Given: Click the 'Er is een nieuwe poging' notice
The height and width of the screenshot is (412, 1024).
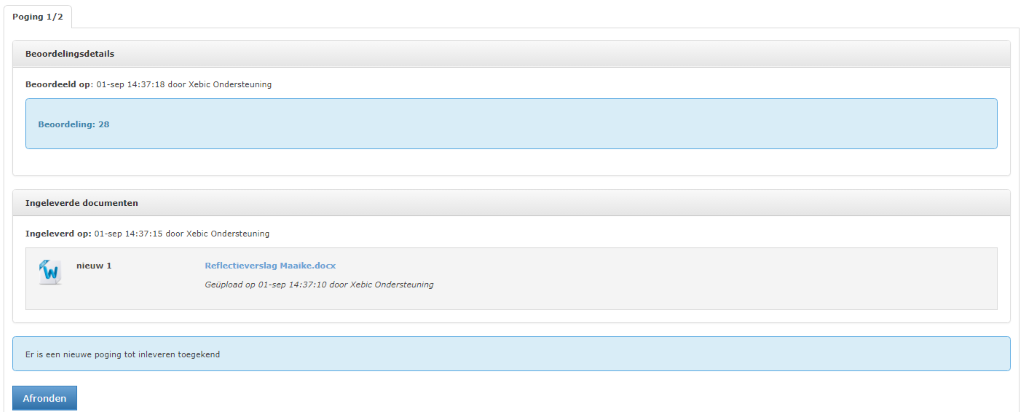Looking at the screenshot, I should tap(511, 354).
